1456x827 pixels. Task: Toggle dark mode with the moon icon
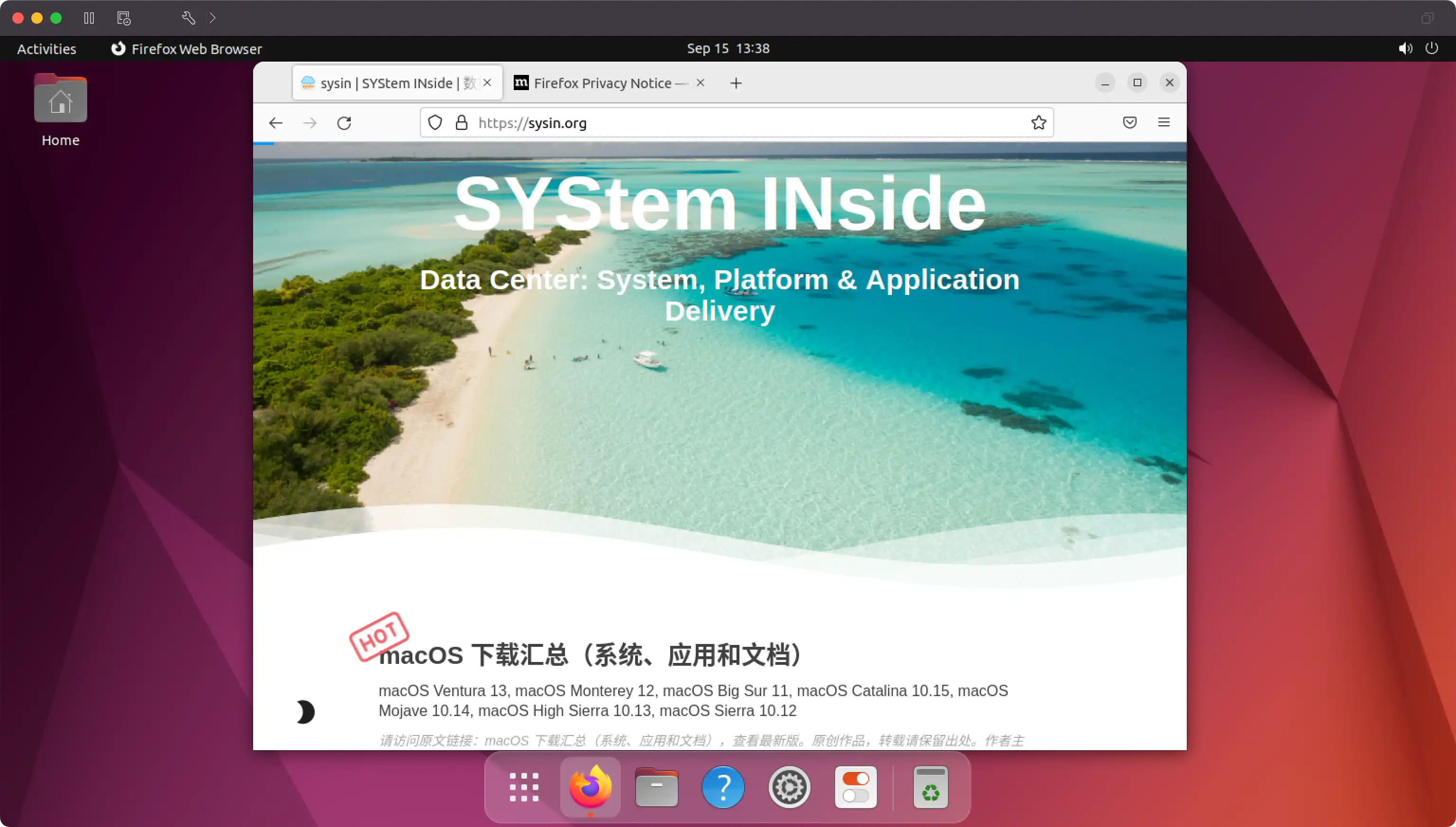(x=305, y=712)
